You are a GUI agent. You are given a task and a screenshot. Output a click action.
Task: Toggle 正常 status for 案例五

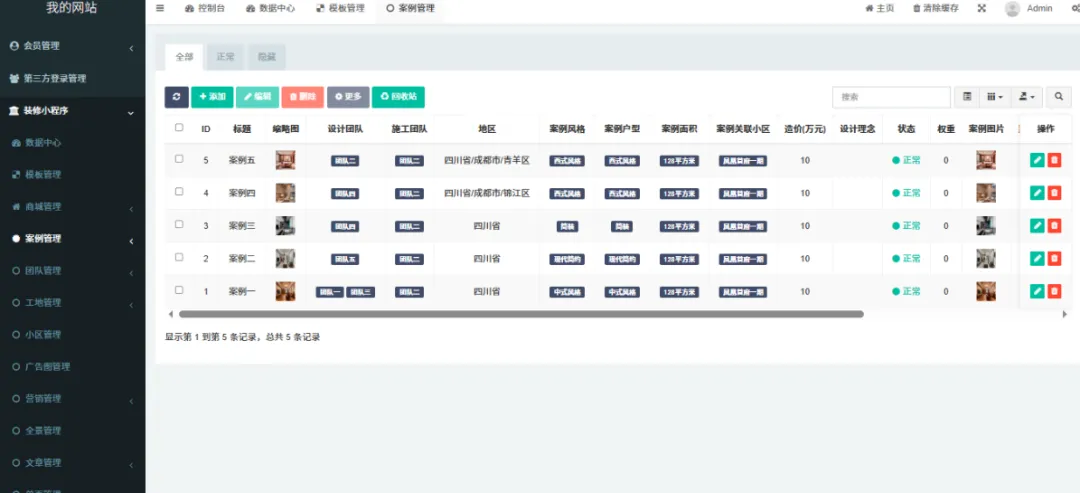click(x=906, y=160)
